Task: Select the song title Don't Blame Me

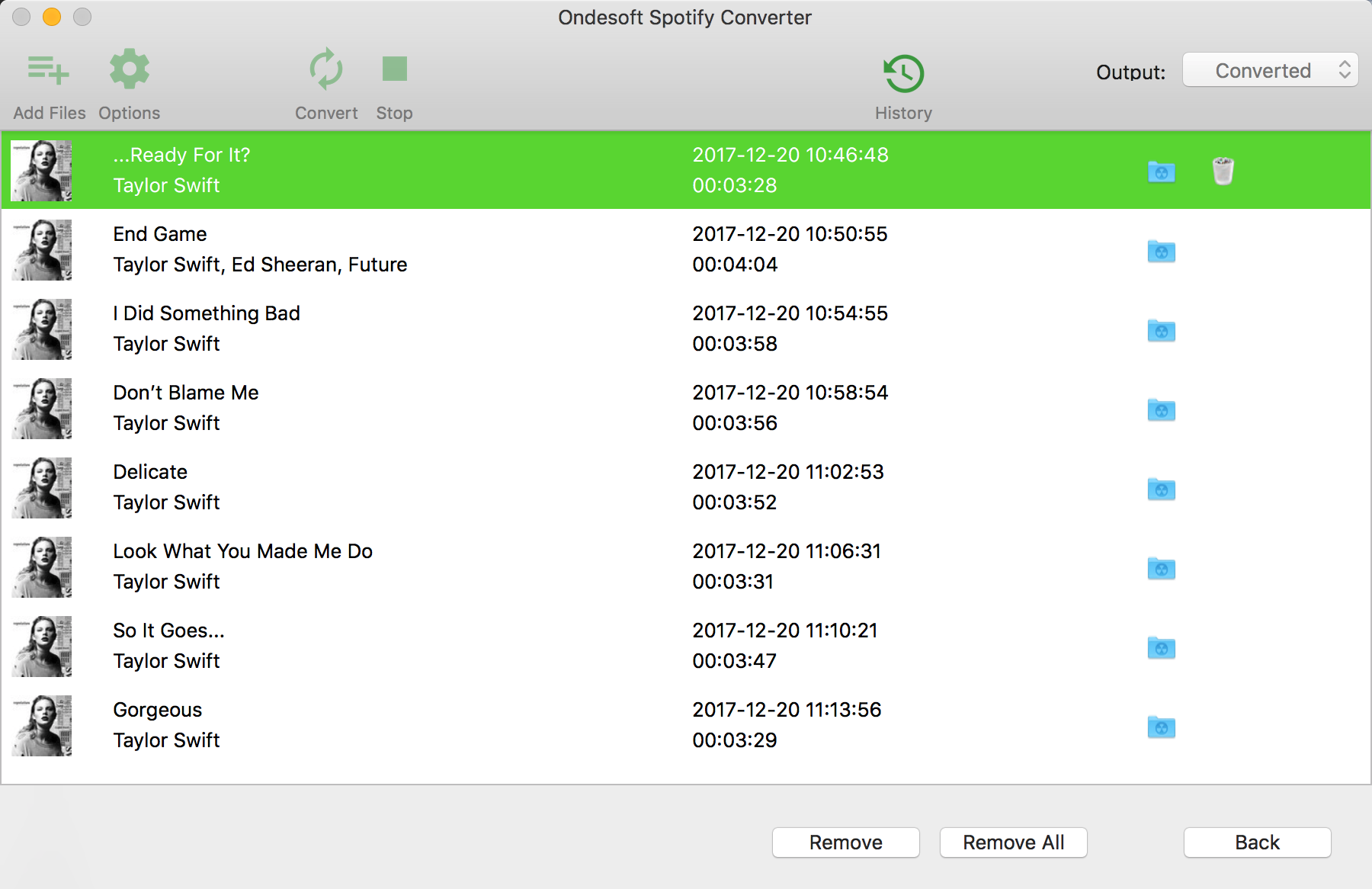Action: (186, 393)
